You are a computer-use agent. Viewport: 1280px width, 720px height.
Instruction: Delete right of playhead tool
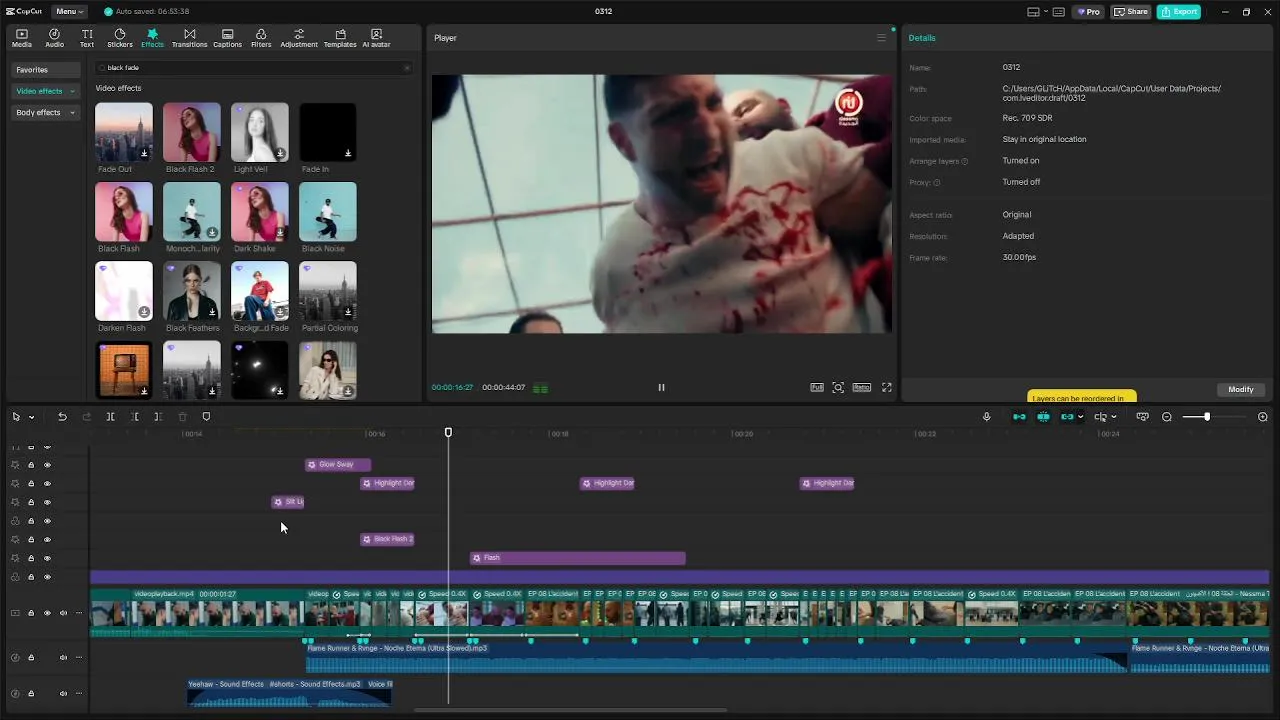[x=158, y=417]
